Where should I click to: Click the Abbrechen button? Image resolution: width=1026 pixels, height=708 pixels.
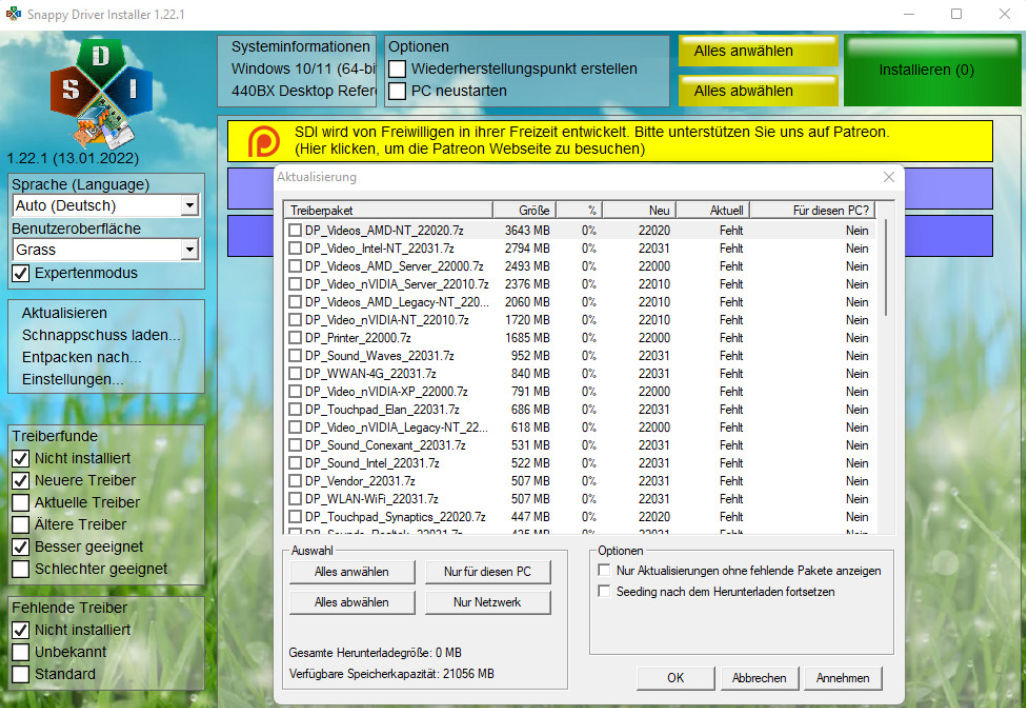coord(759,678)
